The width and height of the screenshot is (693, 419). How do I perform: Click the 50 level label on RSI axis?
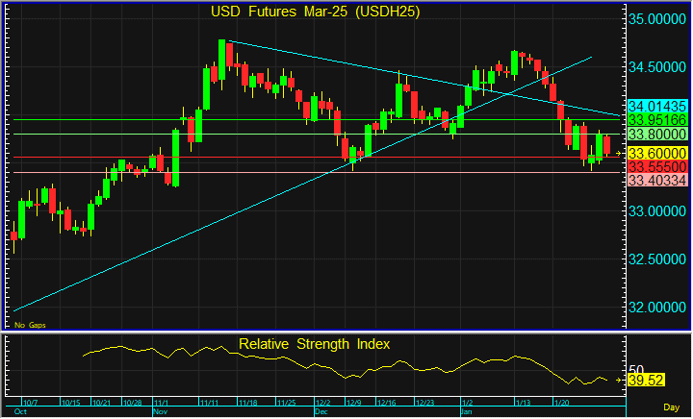click(636, 368)
